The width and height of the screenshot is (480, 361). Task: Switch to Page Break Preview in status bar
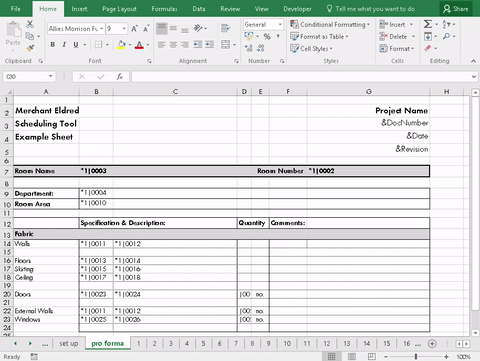[x=372, y=356]
